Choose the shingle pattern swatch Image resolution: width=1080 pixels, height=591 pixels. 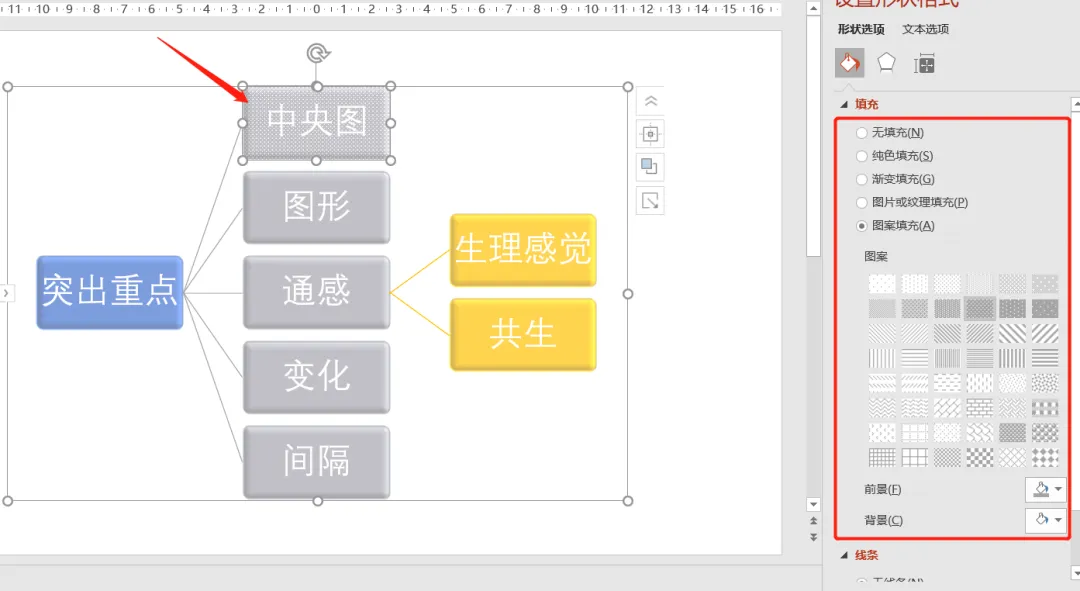(x=979, y=433)
